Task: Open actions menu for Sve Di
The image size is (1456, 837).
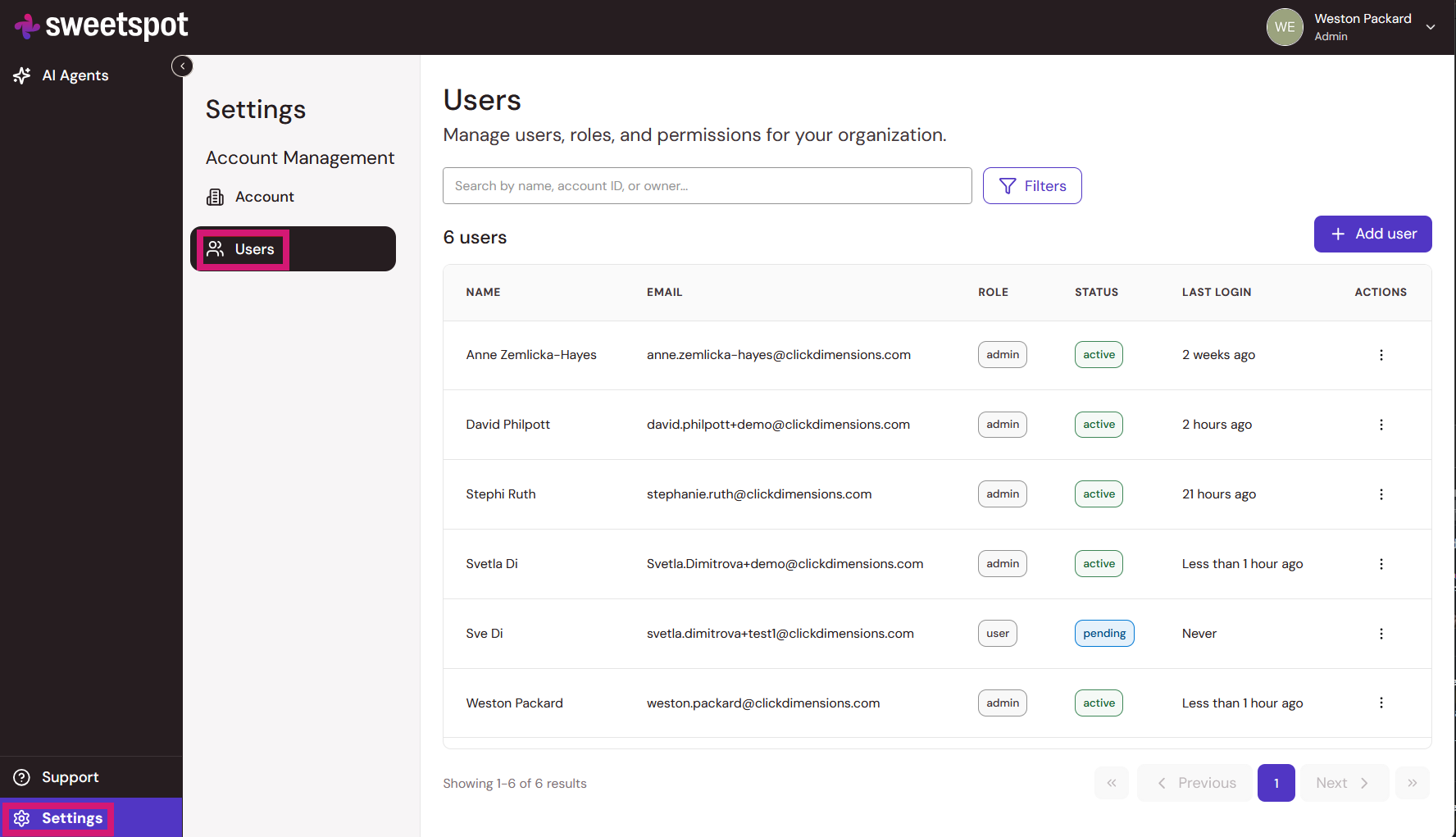Action: (1381, 634)
